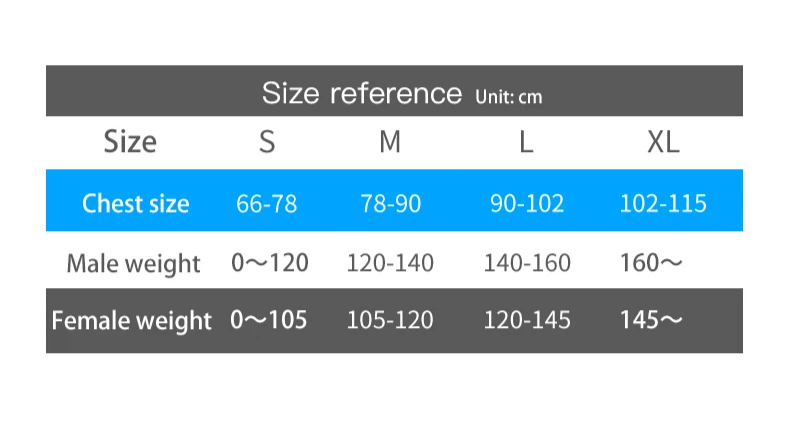Click the Size reference header title
The width and height of the screenshot is (790, 444).
(x=362, y=93)
